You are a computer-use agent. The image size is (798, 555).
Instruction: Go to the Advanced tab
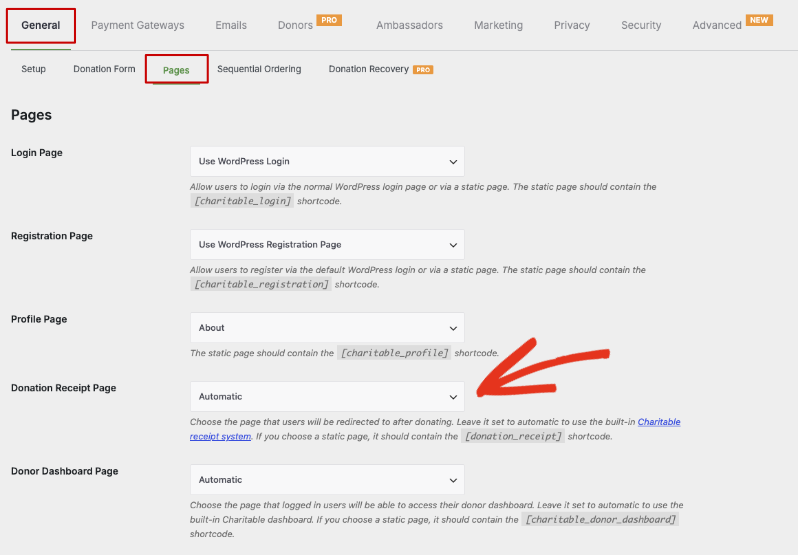717,25
